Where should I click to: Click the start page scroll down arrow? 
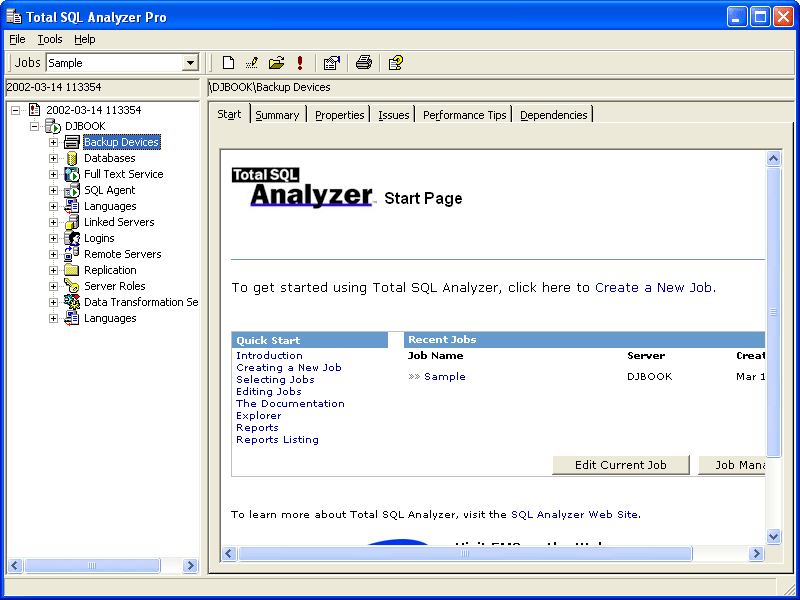pyautogui.click(x=773, y=536)
